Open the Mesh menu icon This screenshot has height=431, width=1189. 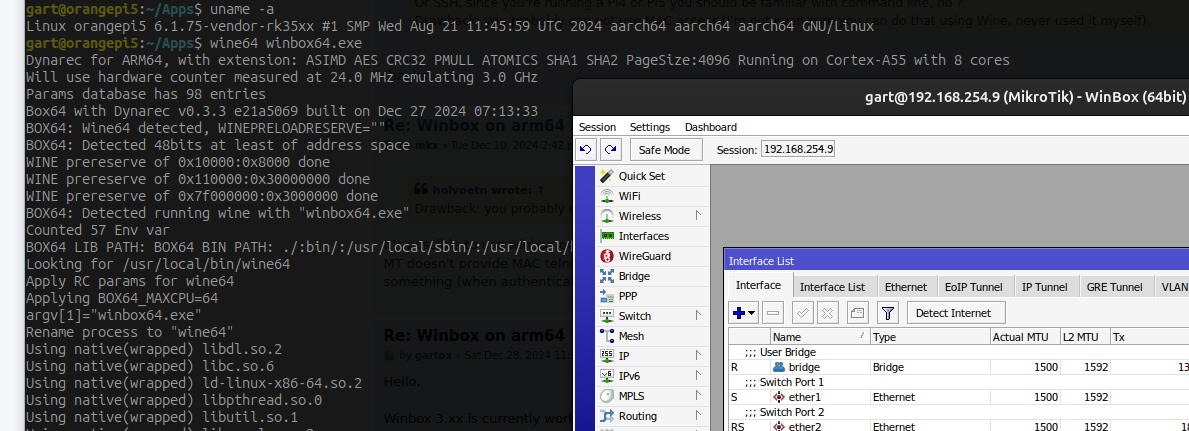coord(607,335)
